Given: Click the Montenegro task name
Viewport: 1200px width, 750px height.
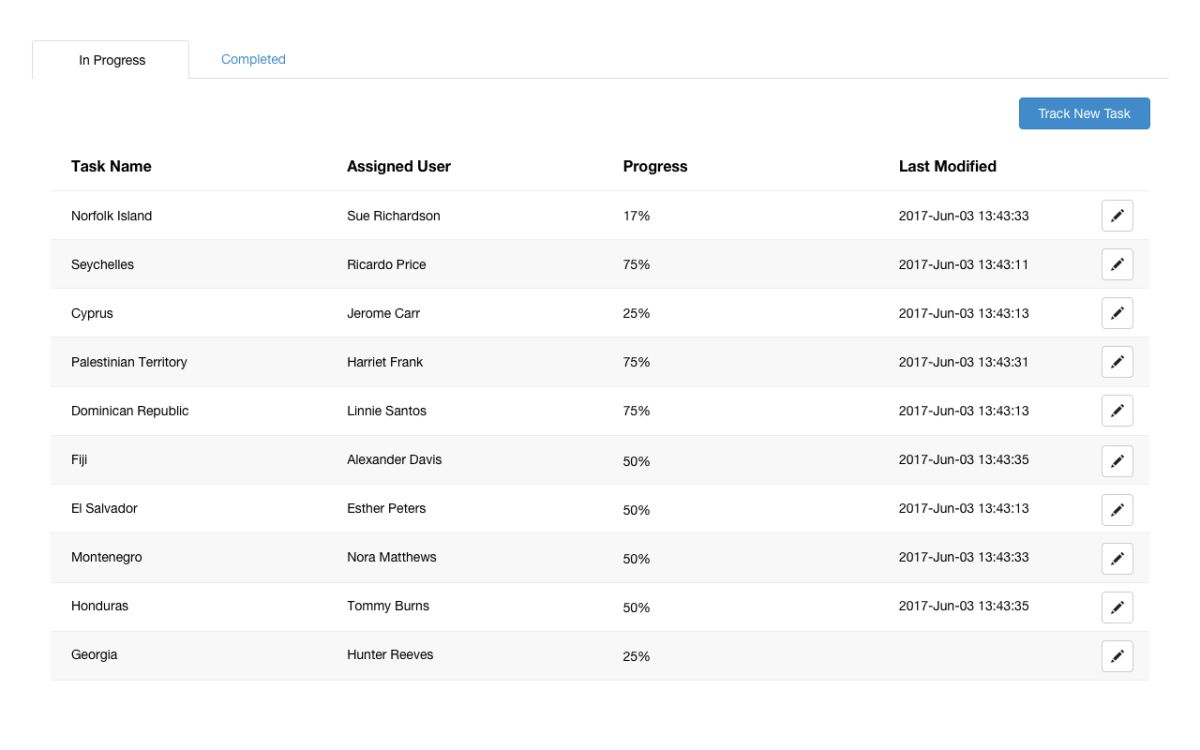Looking at the screenshot, I should click(x=106, y=557).
